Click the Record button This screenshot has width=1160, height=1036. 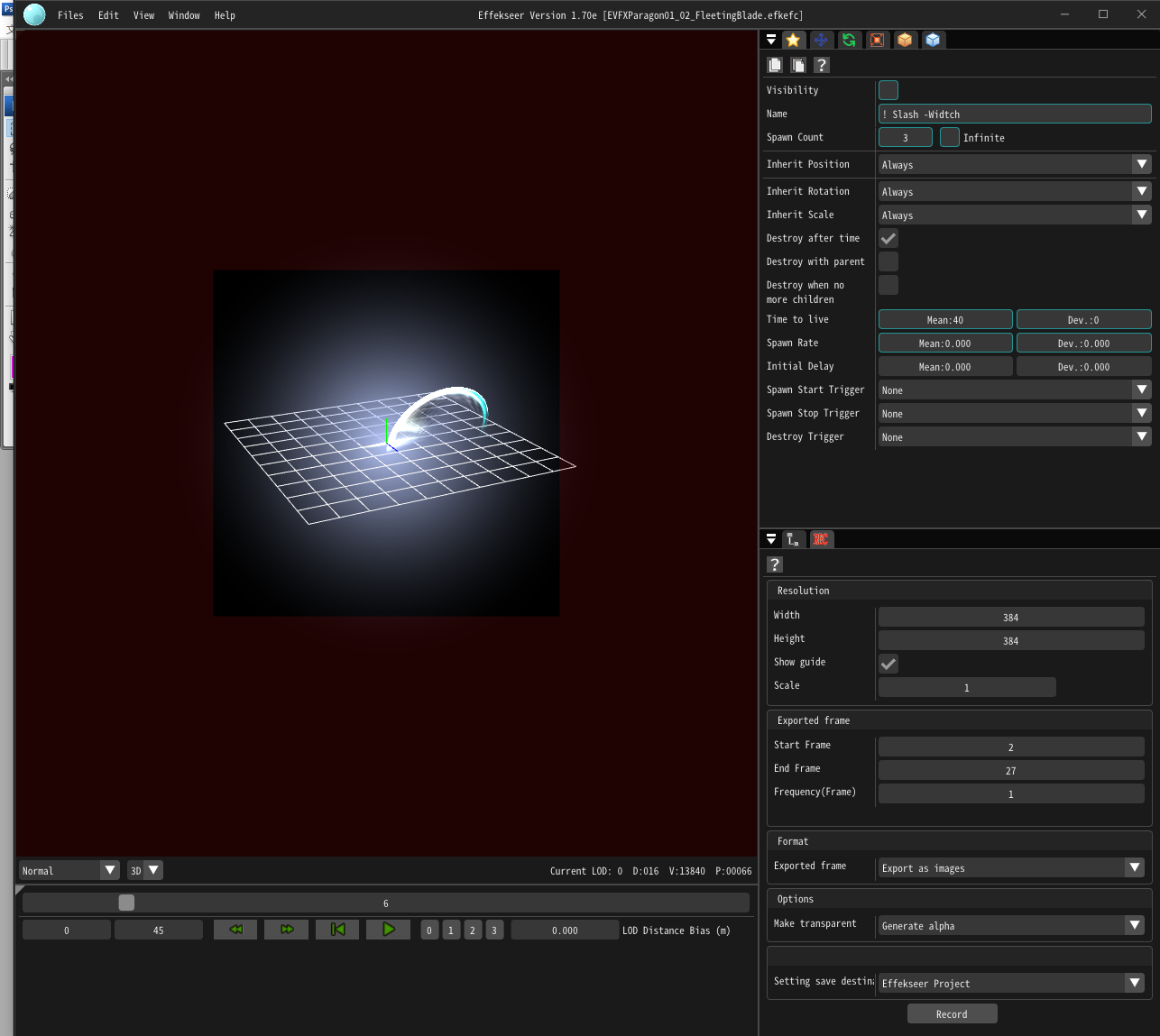(x=952, y=1013)
